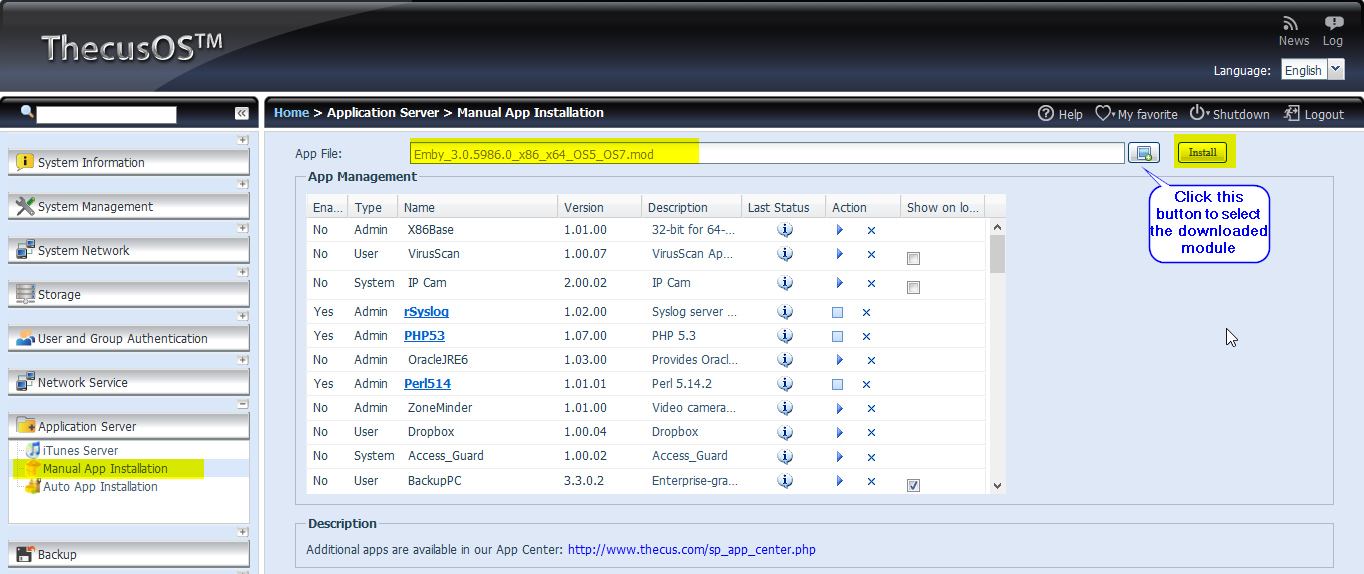
Task: Expand the System Network section
Action: pyautogui.click(x=243, y=228)
